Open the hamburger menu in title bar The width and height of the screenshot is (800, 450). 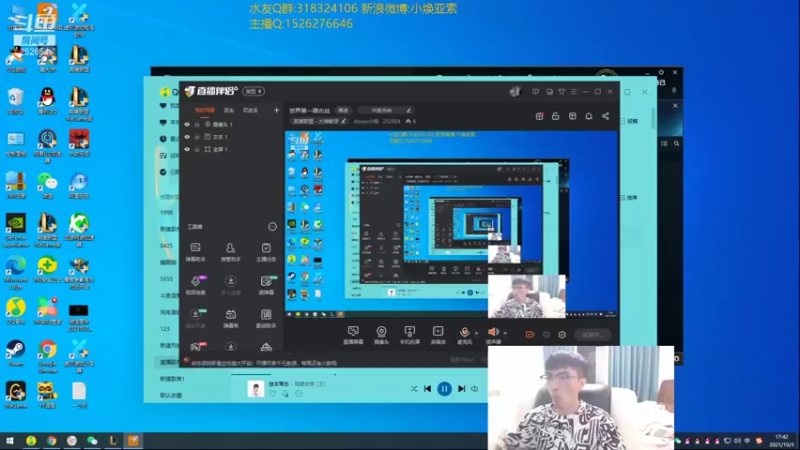pos(574,92)
